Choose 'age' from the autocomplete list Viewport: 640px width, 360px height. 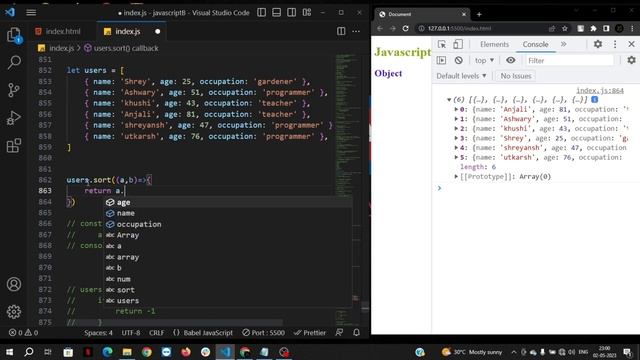point(228,202)
